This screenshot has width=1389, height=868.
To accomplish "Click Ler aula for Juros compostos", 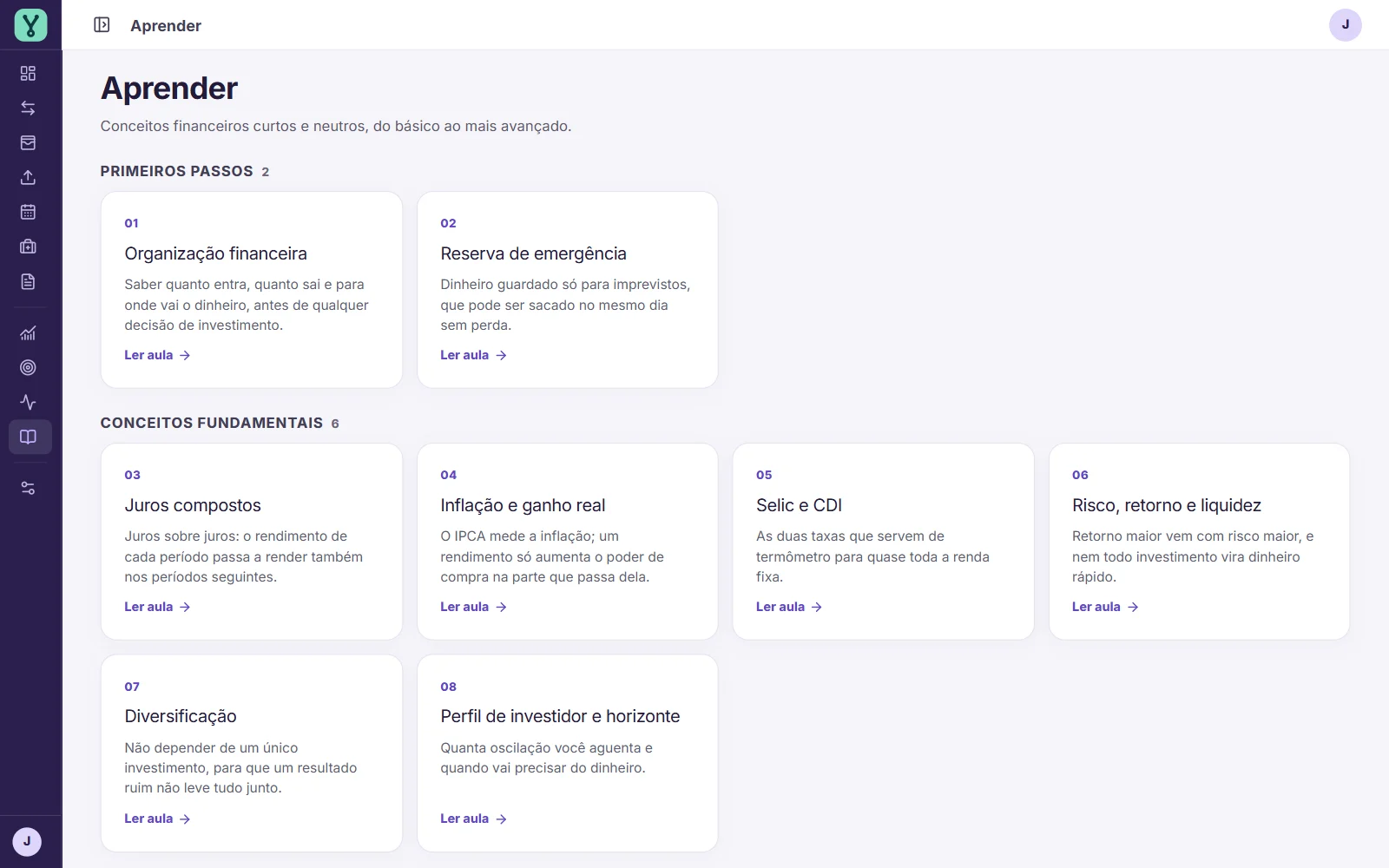I will click(x=157, y=607).
